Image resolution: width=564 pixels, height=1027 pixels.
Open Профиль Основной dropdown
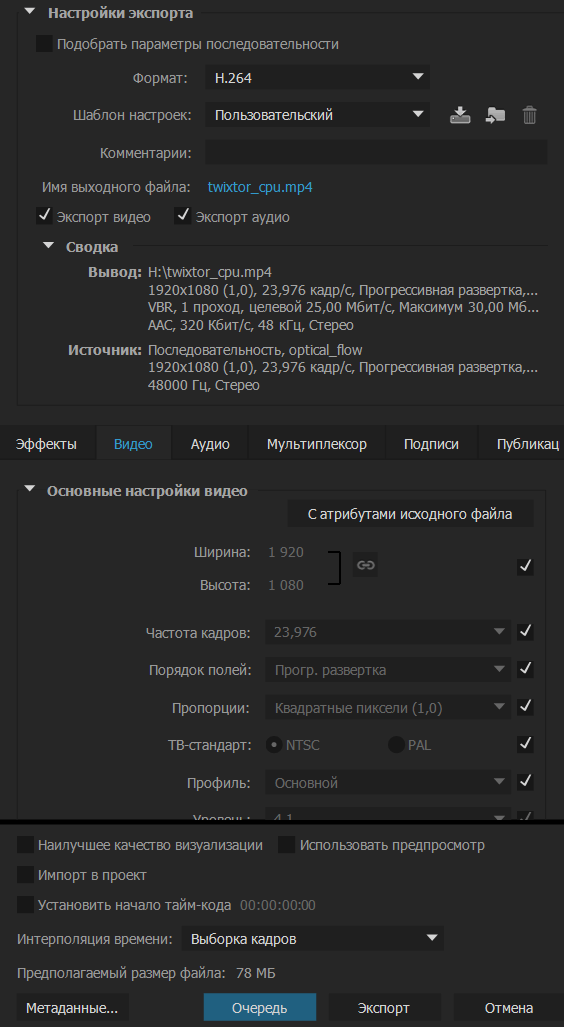click(388, 782)
